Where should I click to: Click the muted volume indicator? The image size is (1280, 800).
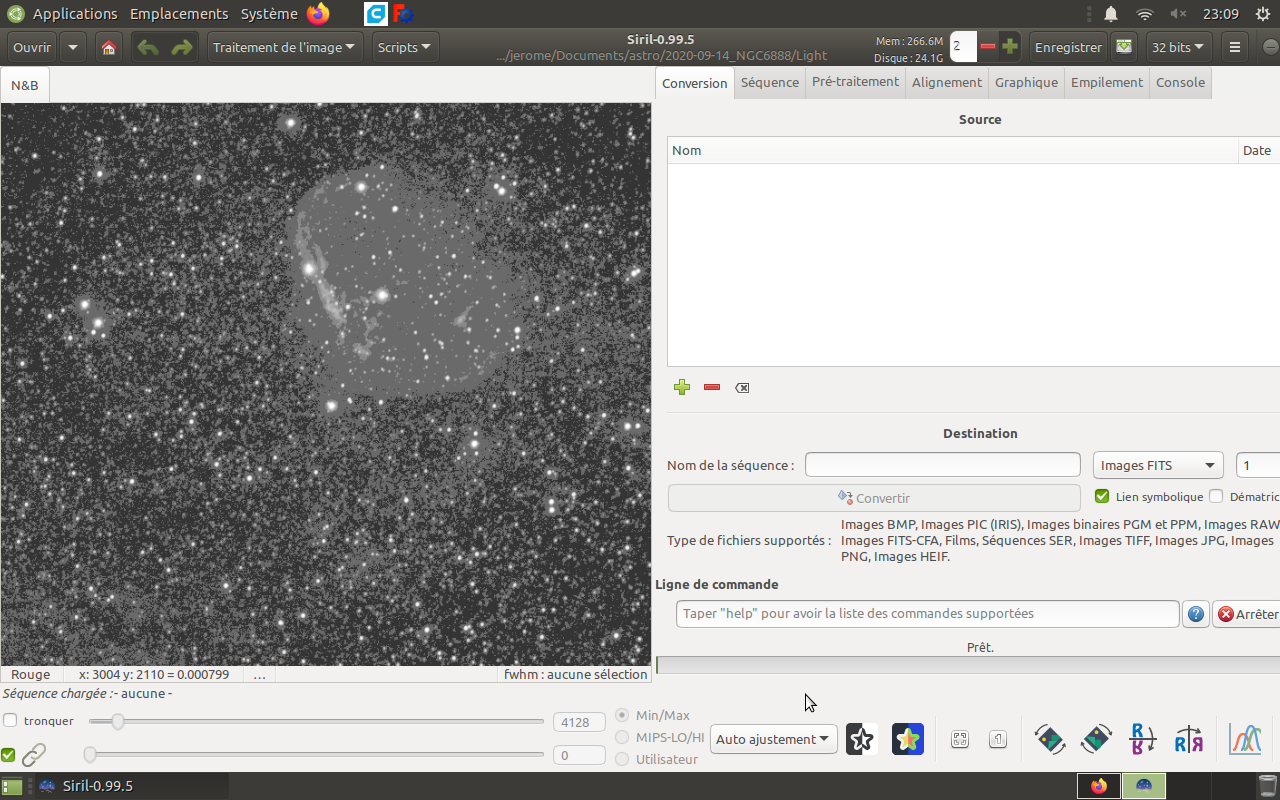pyautogui.click(x=1178, y=14)
